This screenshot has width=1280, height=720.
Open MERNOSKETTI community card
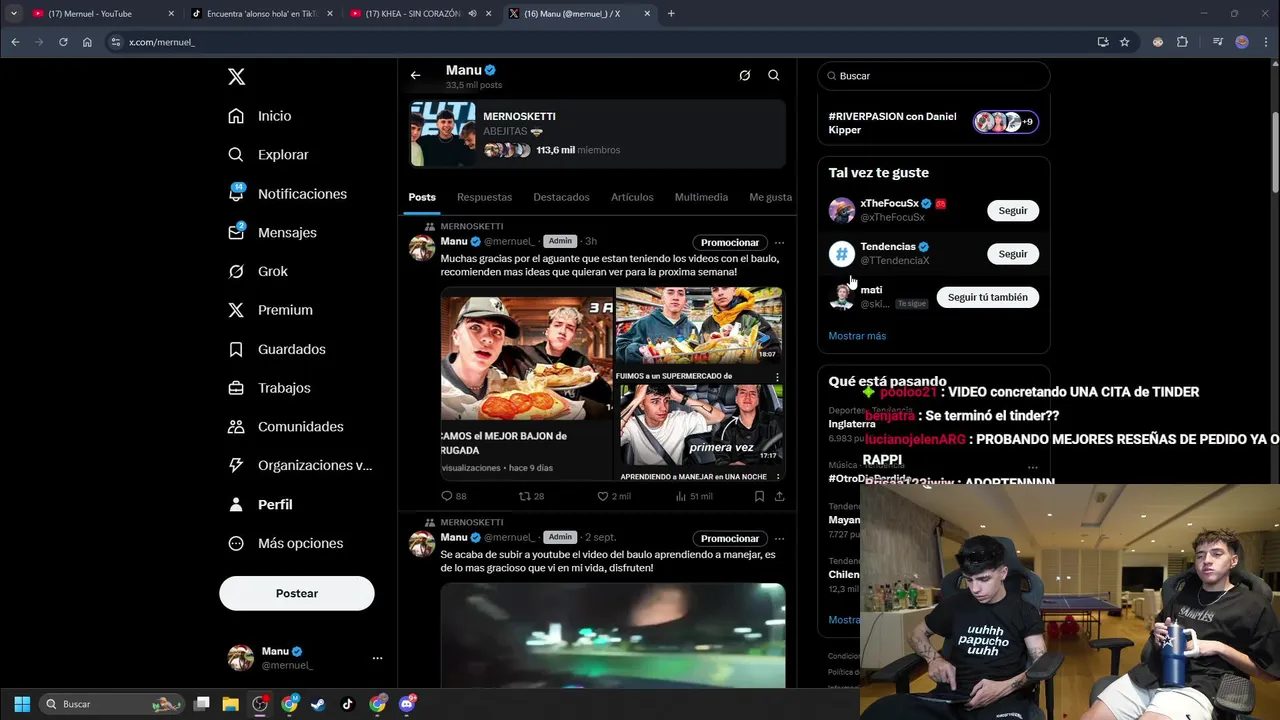(x=598, y=134)
